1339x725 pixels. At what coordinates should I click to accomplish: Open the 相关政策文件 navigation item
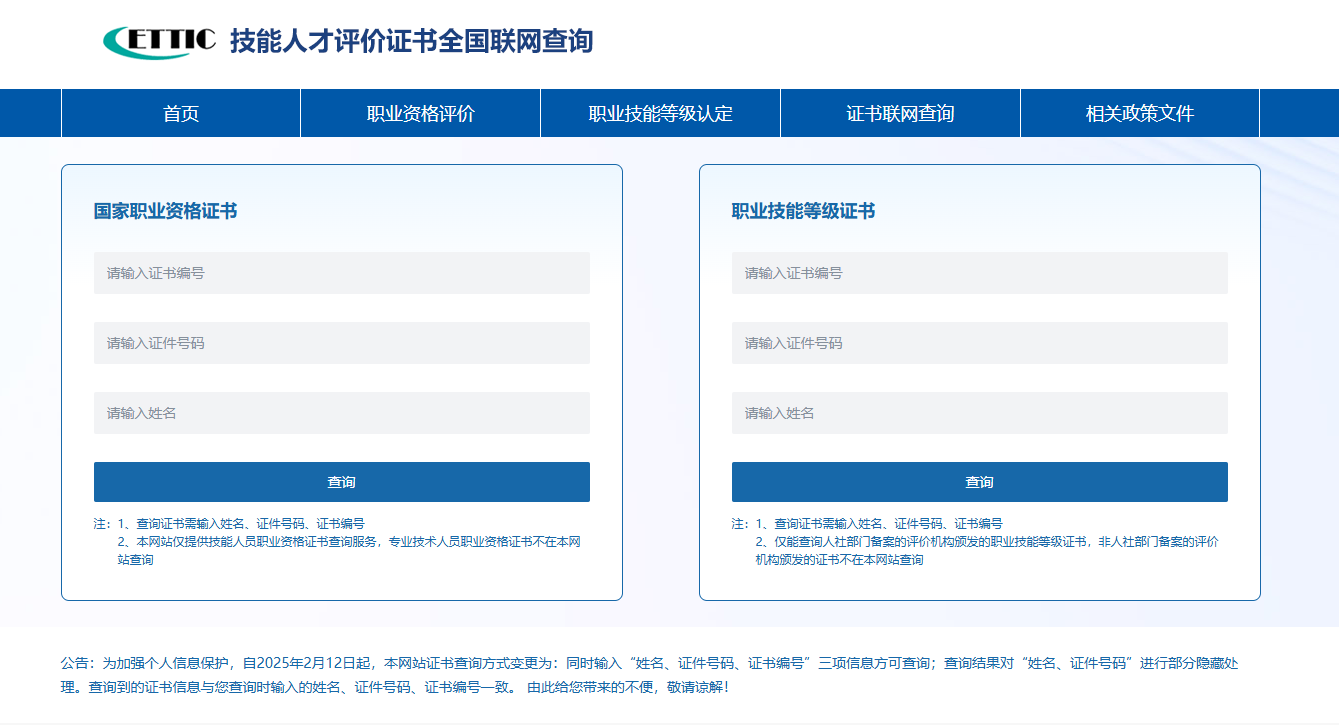(1139, 113)
